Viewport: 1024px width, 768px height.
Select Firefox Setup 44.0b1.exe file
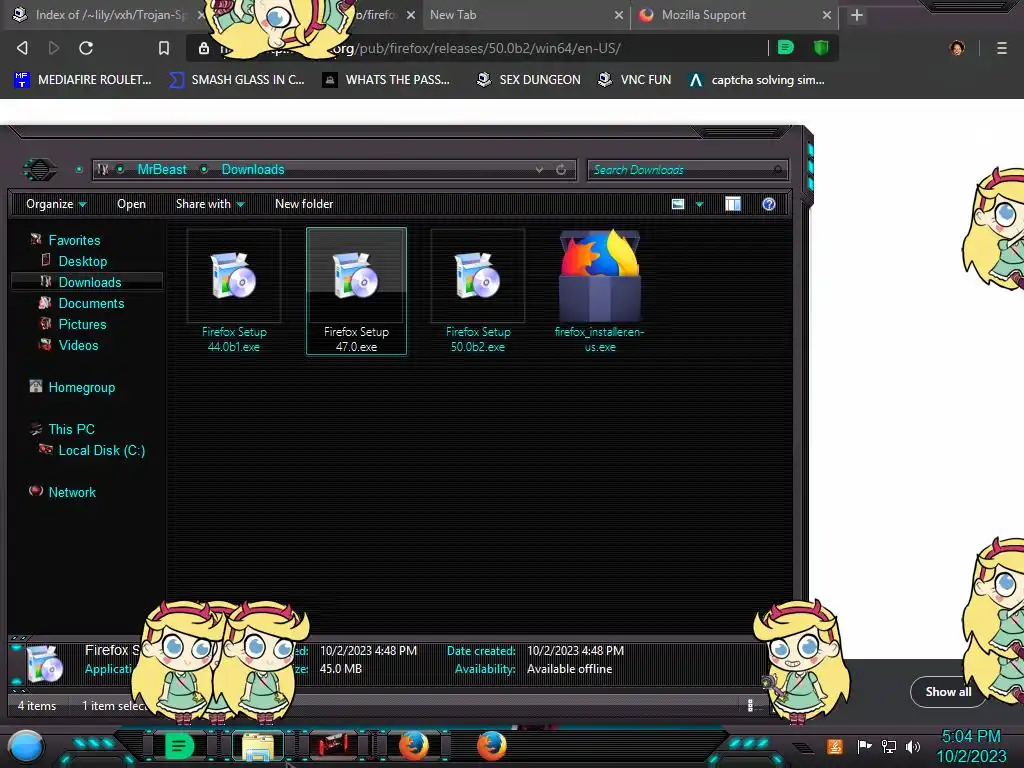coord(234,291)
